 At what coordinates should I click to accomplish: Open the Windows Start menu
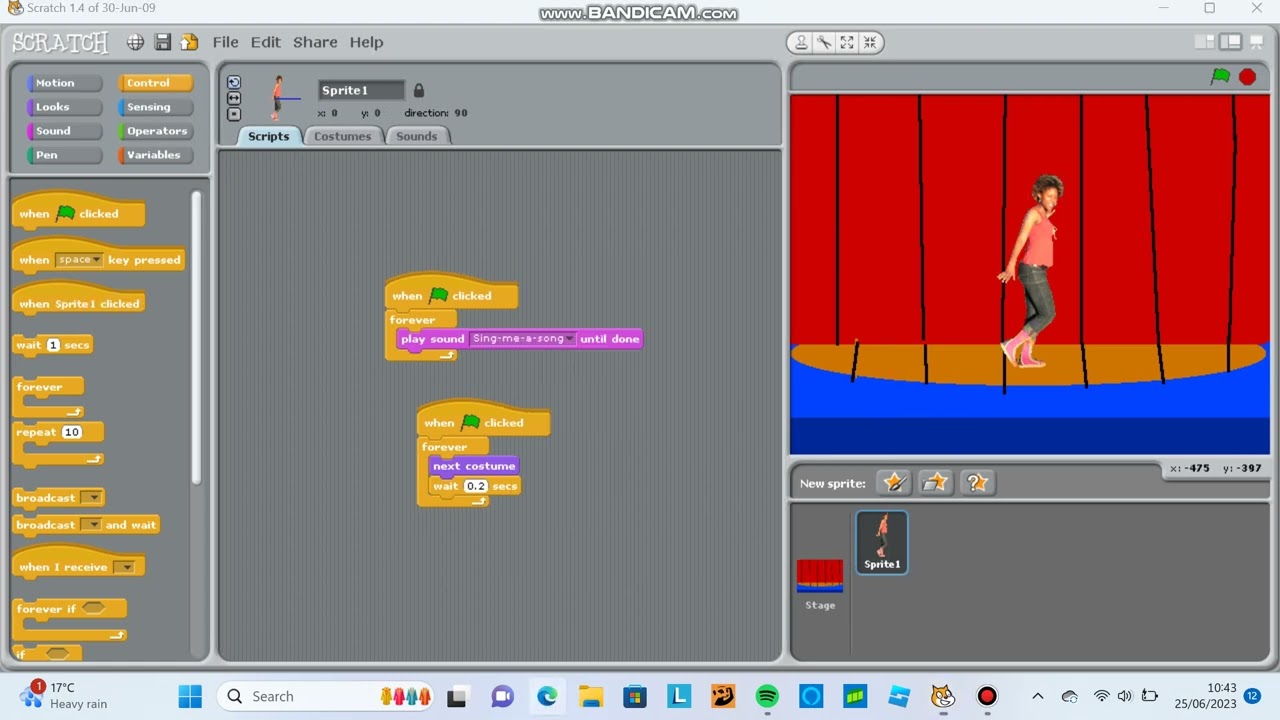point(190,696)
